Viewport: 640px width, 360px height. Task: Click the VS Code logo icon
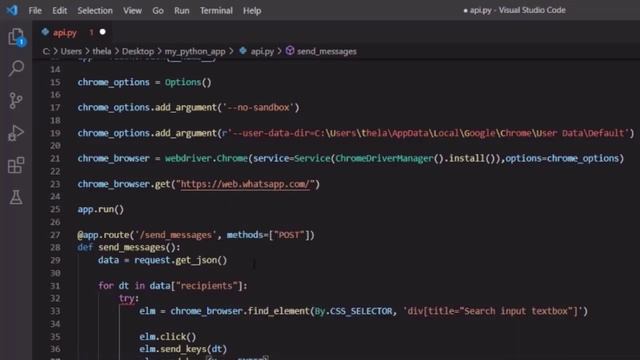[x=12, y=10]
